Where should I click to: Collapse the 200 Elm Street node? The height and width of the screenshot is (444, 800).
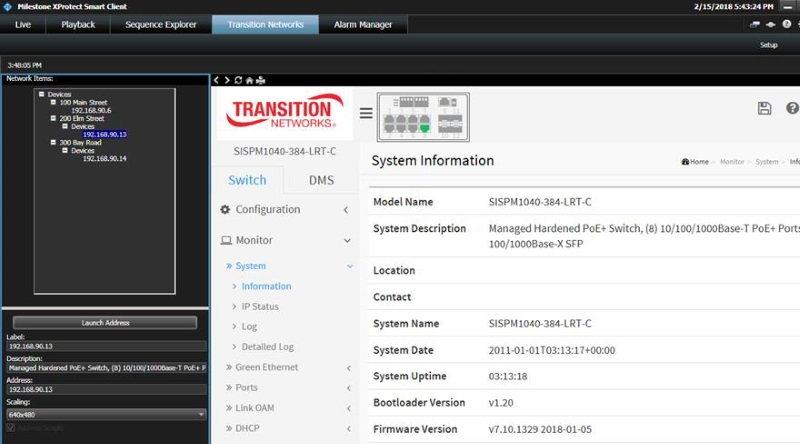tap(53, 118)
